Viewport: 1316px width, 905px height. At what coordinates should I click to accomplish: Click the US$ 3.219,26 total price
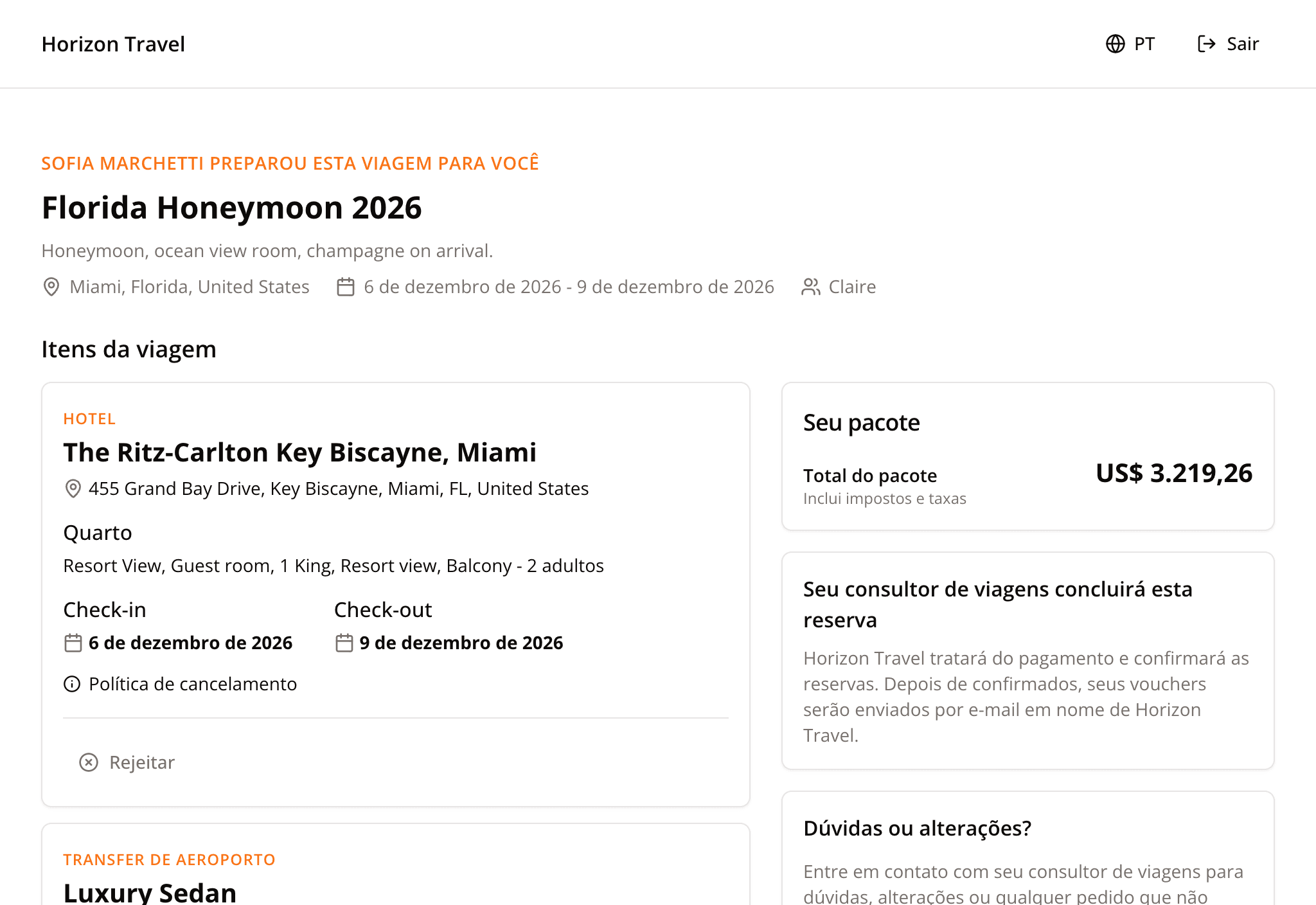point(1174,473)
